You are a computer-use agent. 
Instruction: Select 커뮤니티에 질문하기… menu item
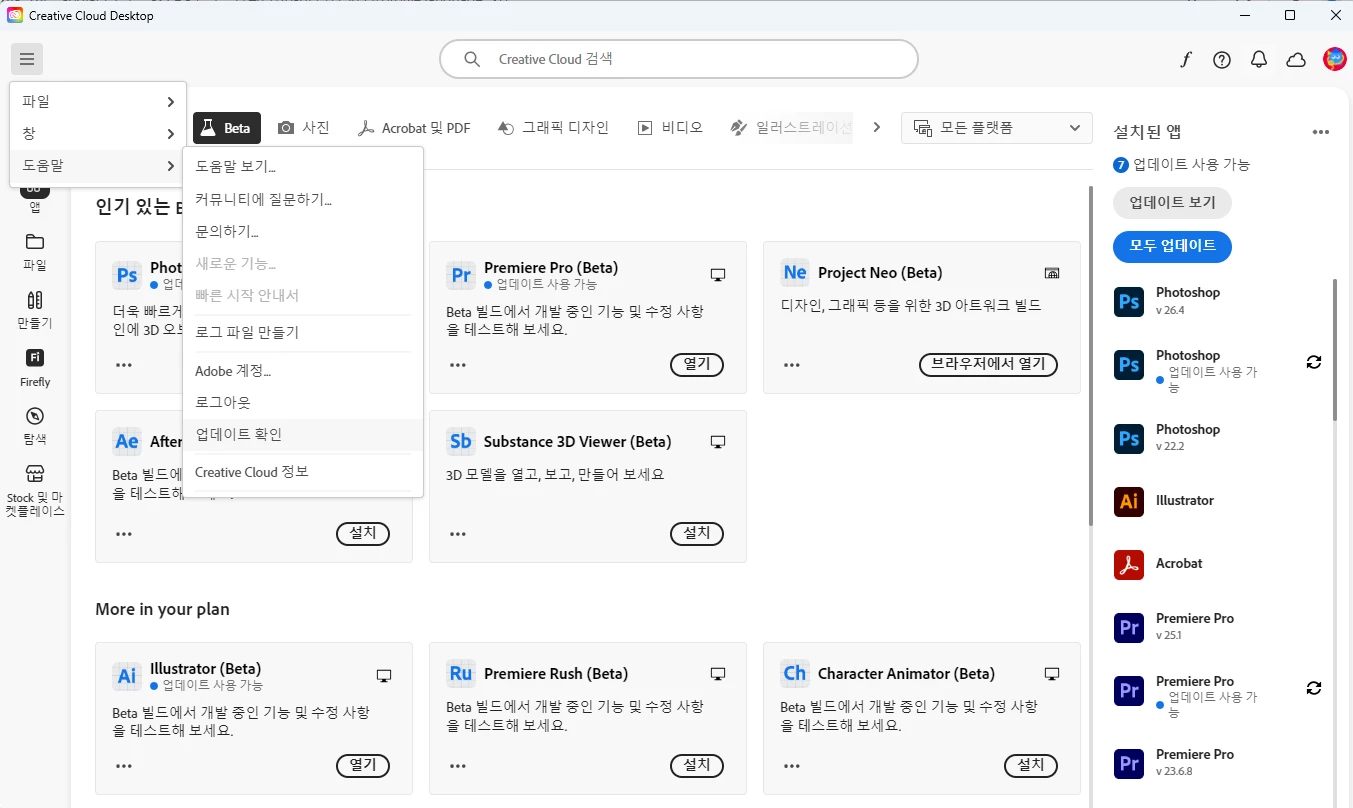click(x=303, y=199)
